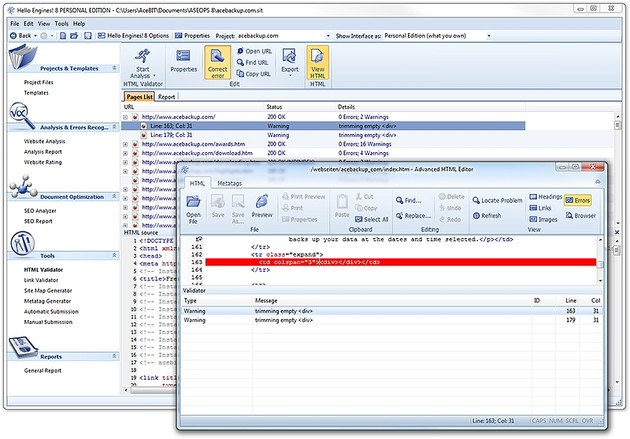Click the Correct error button
630x439 pixels.
[x=217, y=62]
